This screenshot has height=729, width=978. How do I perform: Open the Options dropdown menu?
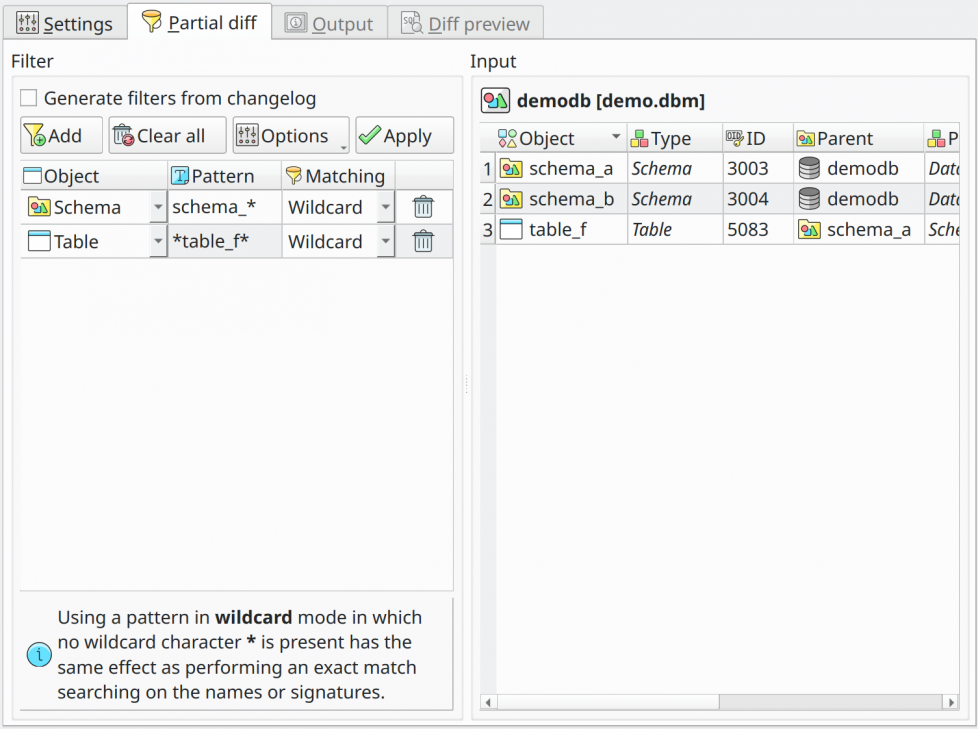[x=291, y=135]
